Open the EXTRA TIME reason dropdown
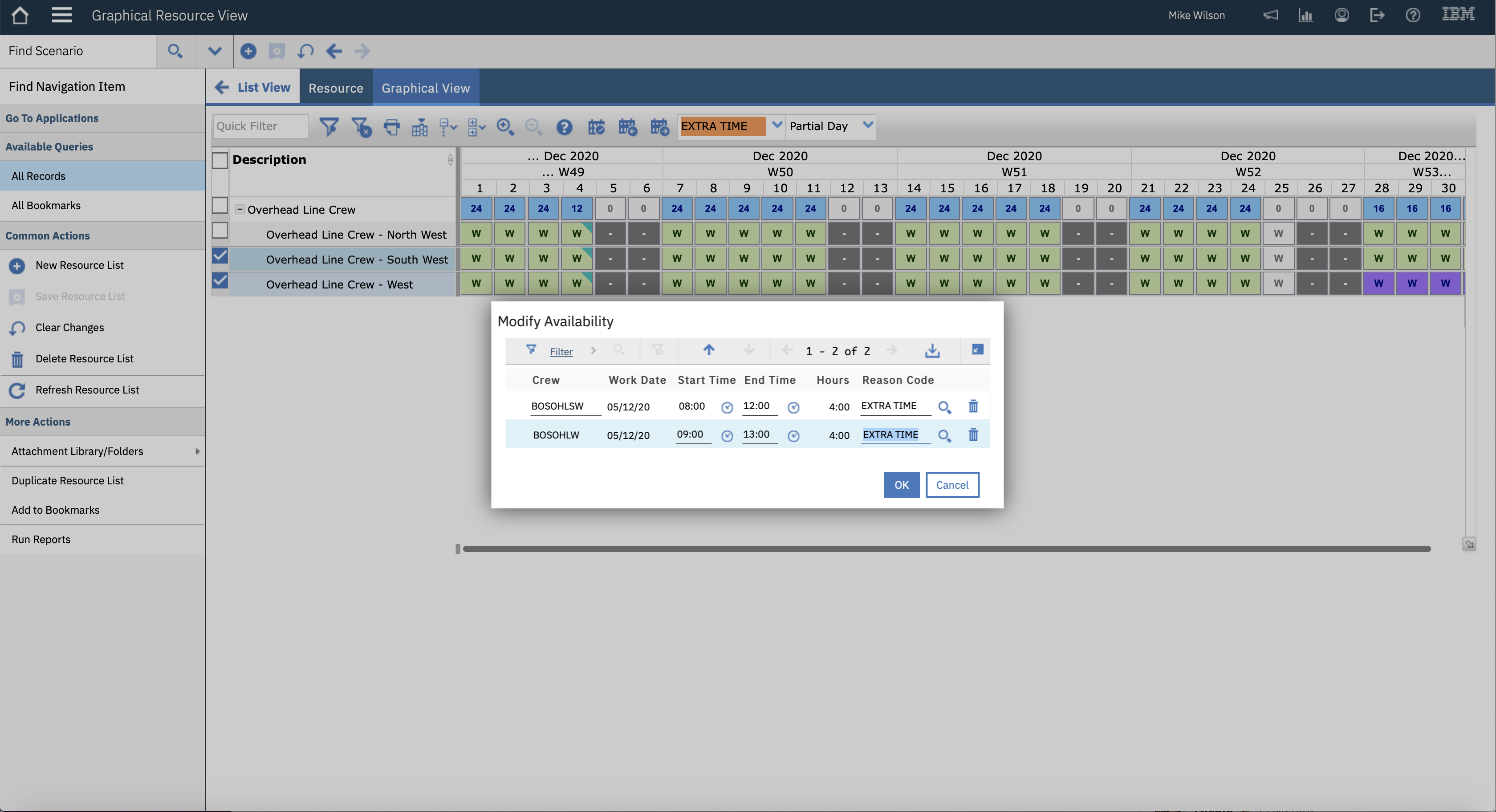The image size is (1496, 812). point(776,126)
